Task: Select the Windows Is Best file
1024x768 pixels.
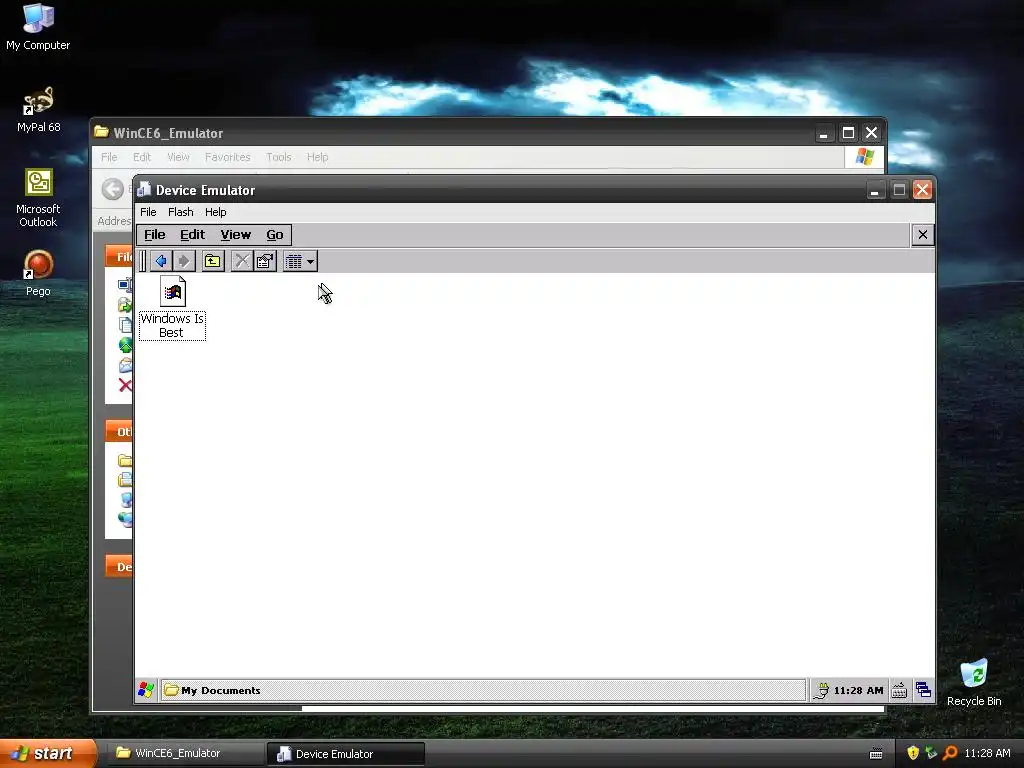Action: 172,308
